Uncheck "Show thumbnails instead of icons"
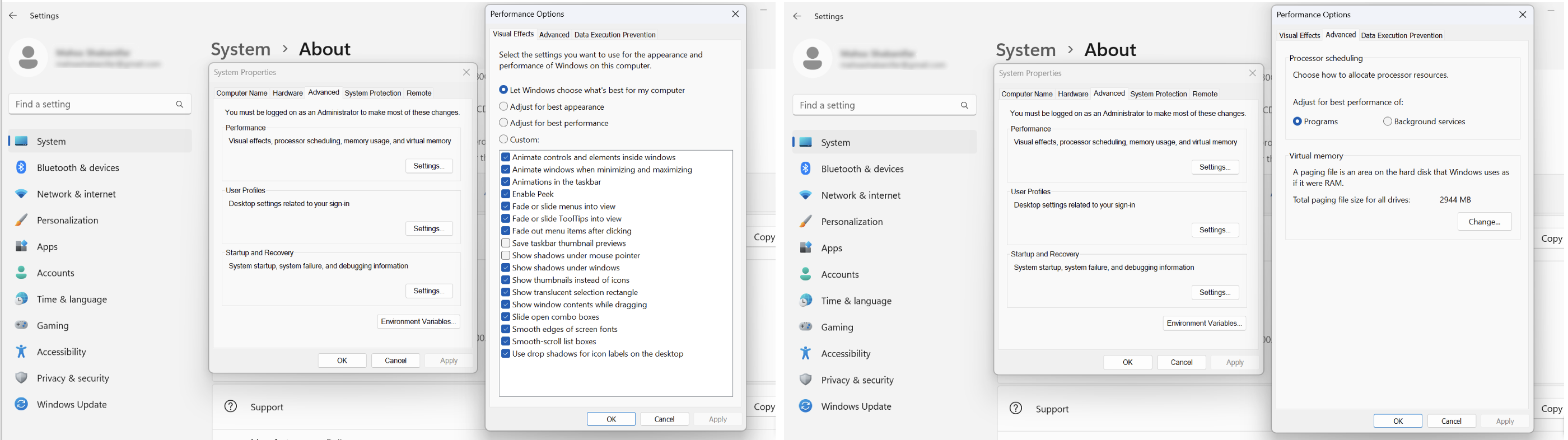Screen dimensions: 1568x440 (x=505, y=280)
